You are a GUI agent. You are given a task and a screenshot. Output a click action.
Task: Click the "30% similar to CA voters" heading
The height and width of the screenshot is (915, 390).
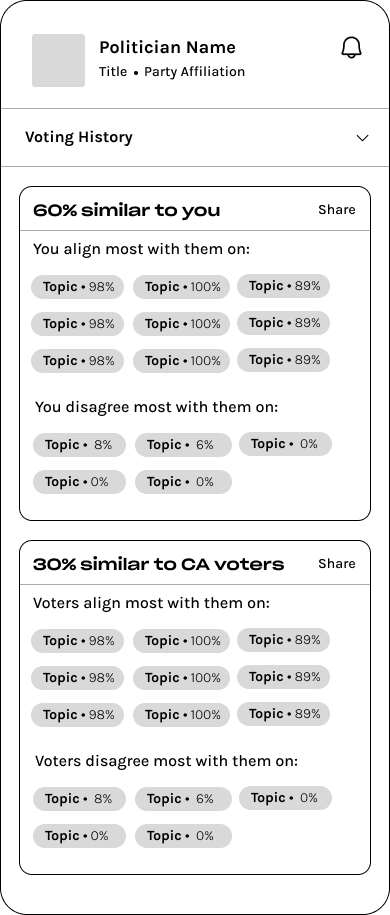tap(159, 564)
